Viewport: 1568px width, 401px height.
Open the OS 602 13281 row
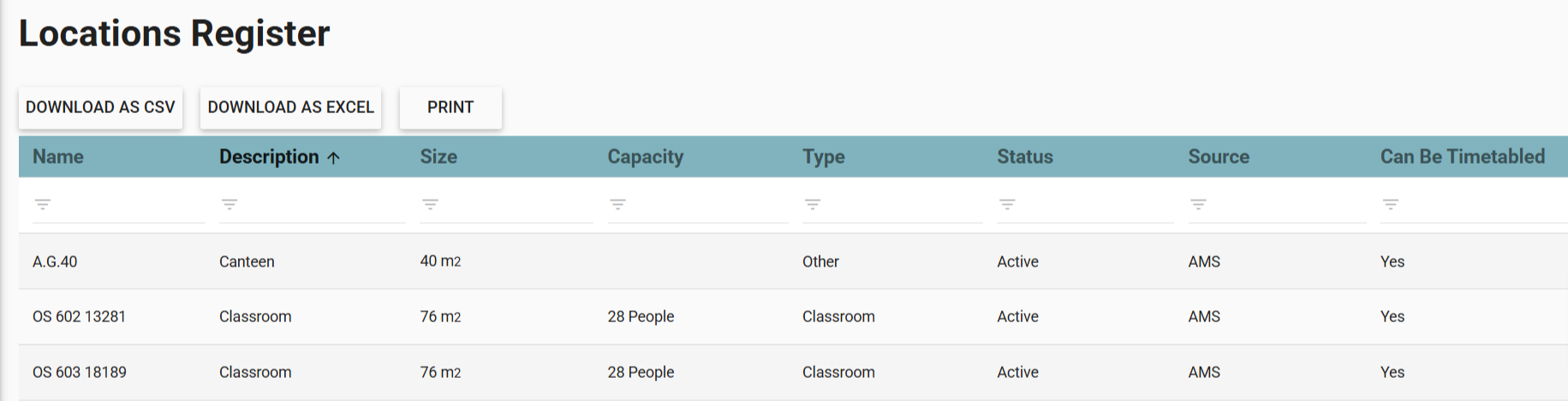[79, 316]
